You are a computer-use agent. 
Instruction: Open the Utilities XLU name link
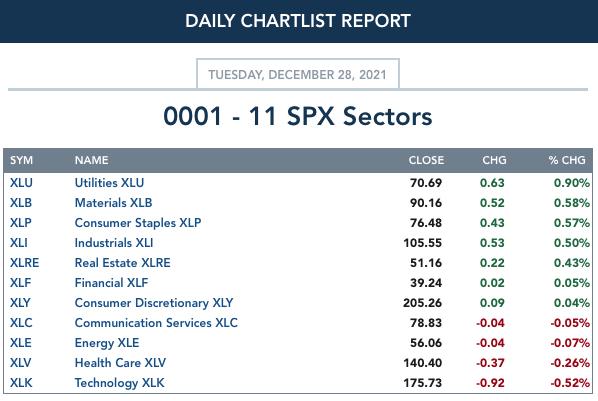point(109,183)
